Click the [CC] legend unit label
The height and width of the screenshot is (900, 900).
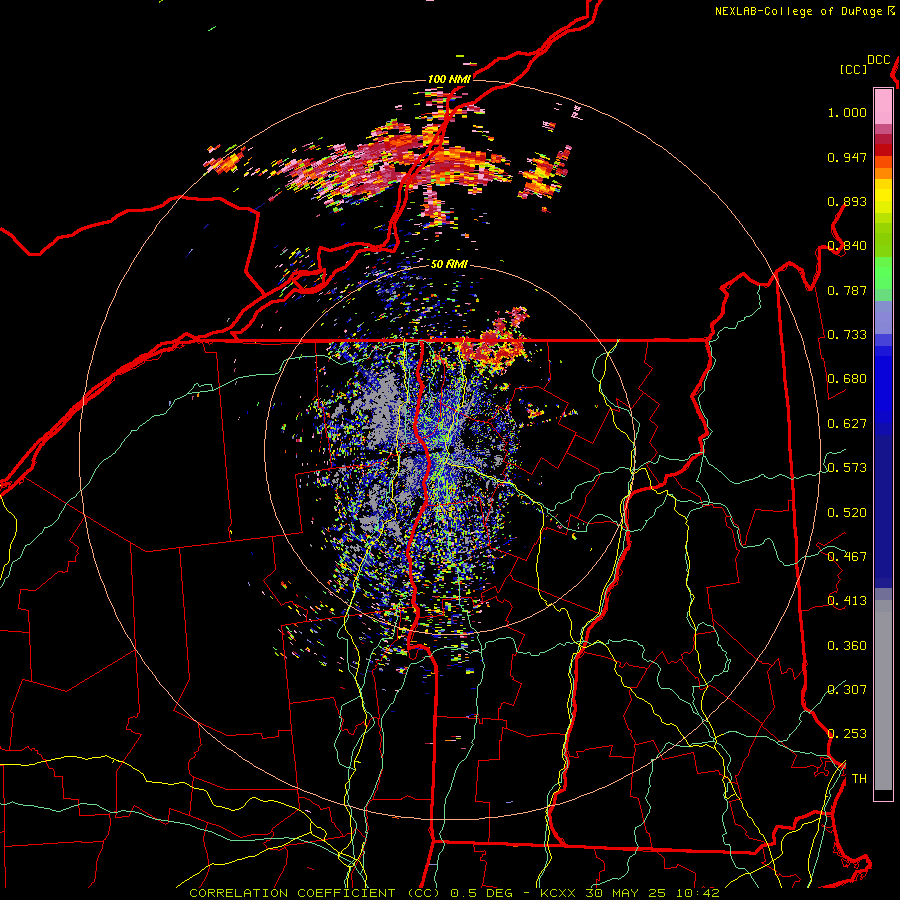point(854,69)
